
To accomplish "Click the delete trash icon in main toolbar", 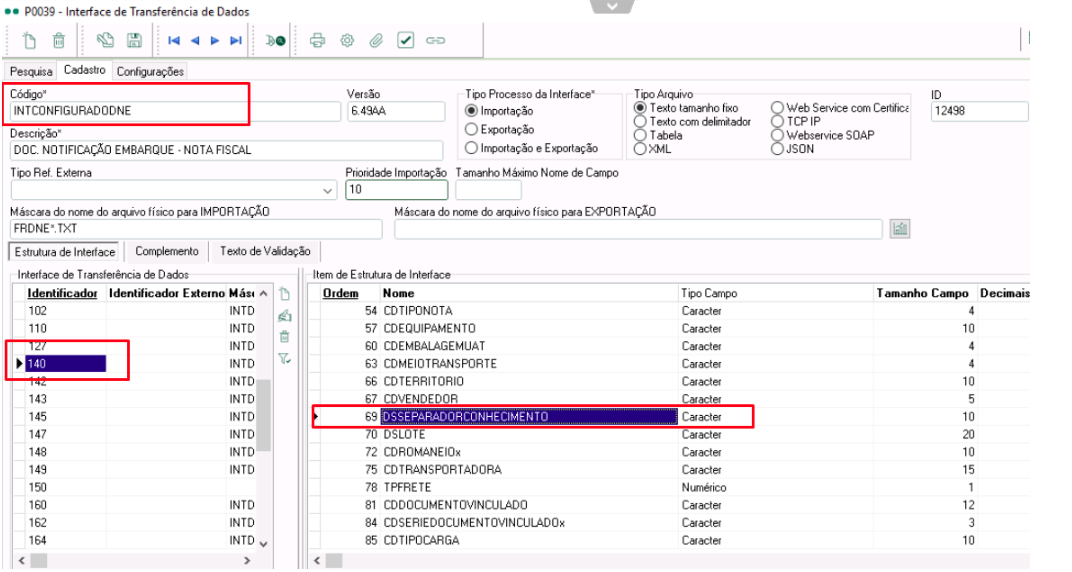I will pos(59,41).
